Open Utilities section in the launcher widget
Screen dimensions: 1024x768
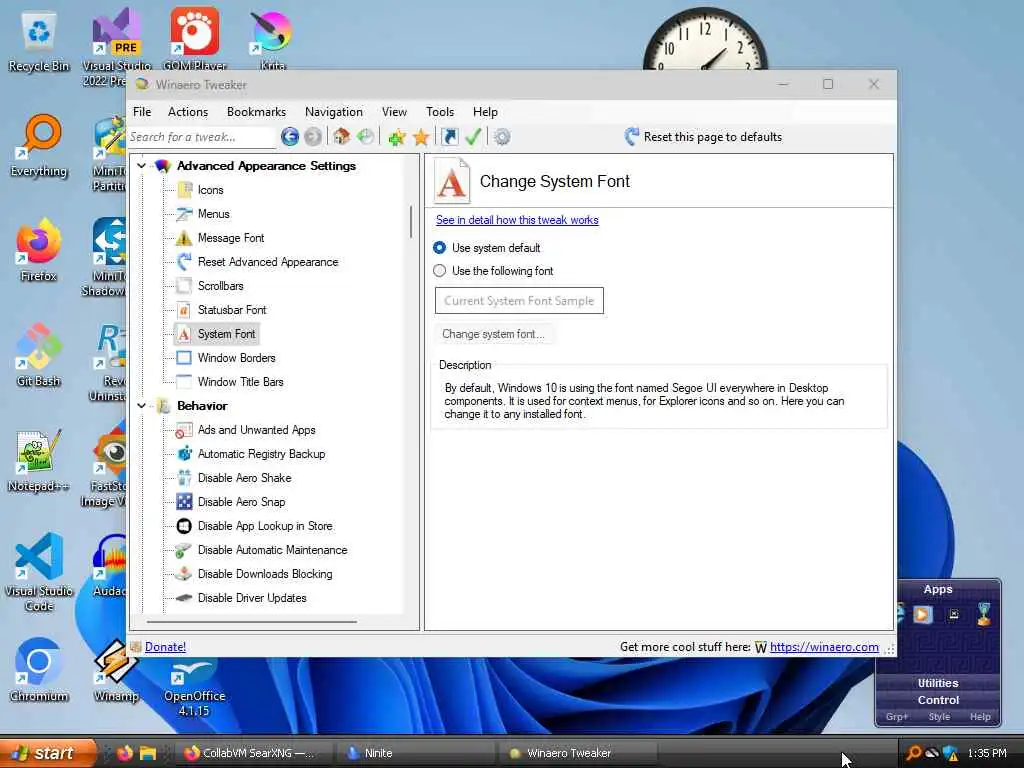tap(938, 683)
